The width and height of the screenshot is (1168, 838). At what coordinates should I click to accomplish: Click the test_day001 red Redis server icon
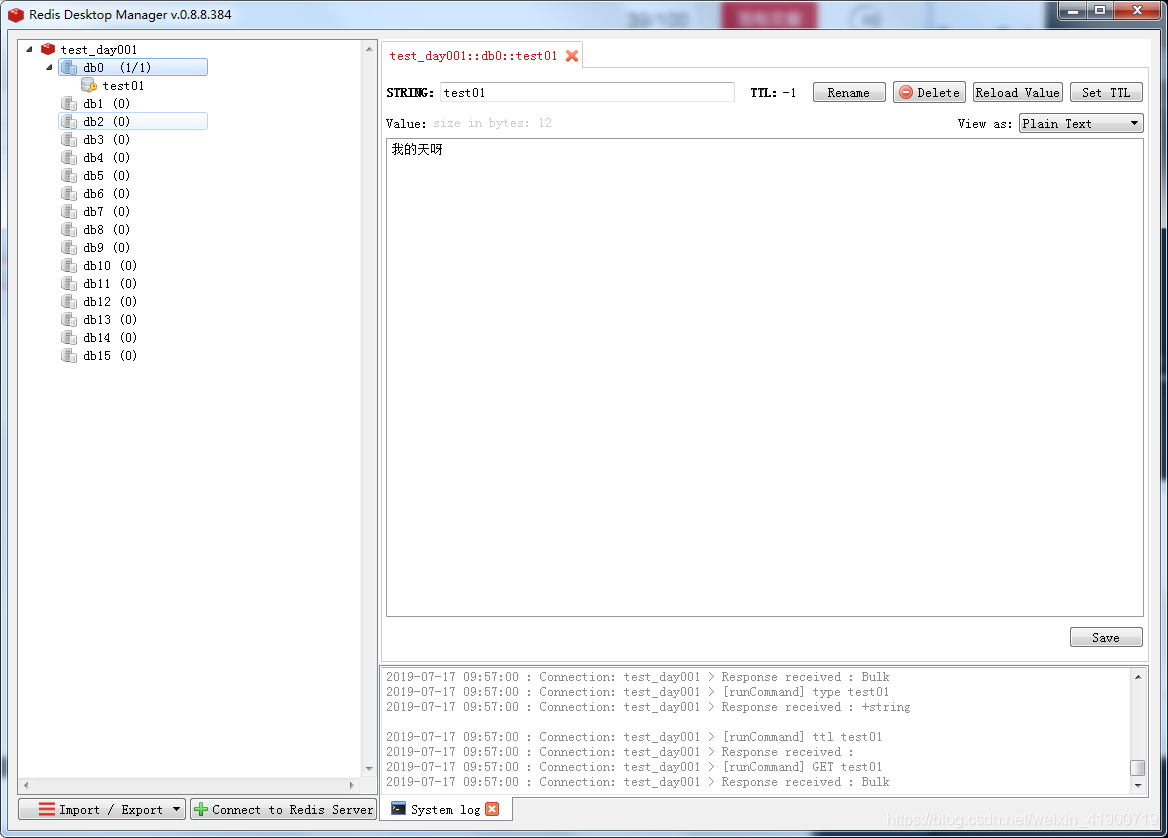click(x=48, y=49)
